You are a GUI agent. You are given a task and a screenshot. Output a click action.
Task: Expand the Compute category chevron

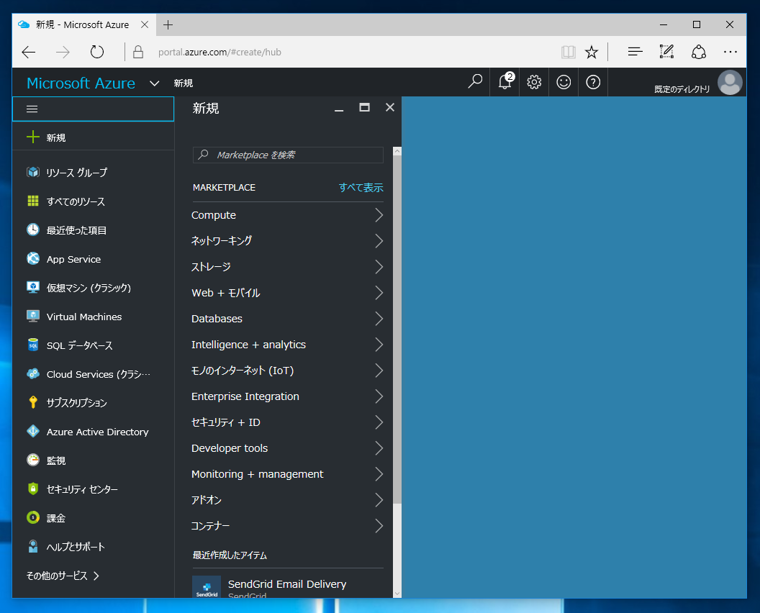click(x=379, y=215)
